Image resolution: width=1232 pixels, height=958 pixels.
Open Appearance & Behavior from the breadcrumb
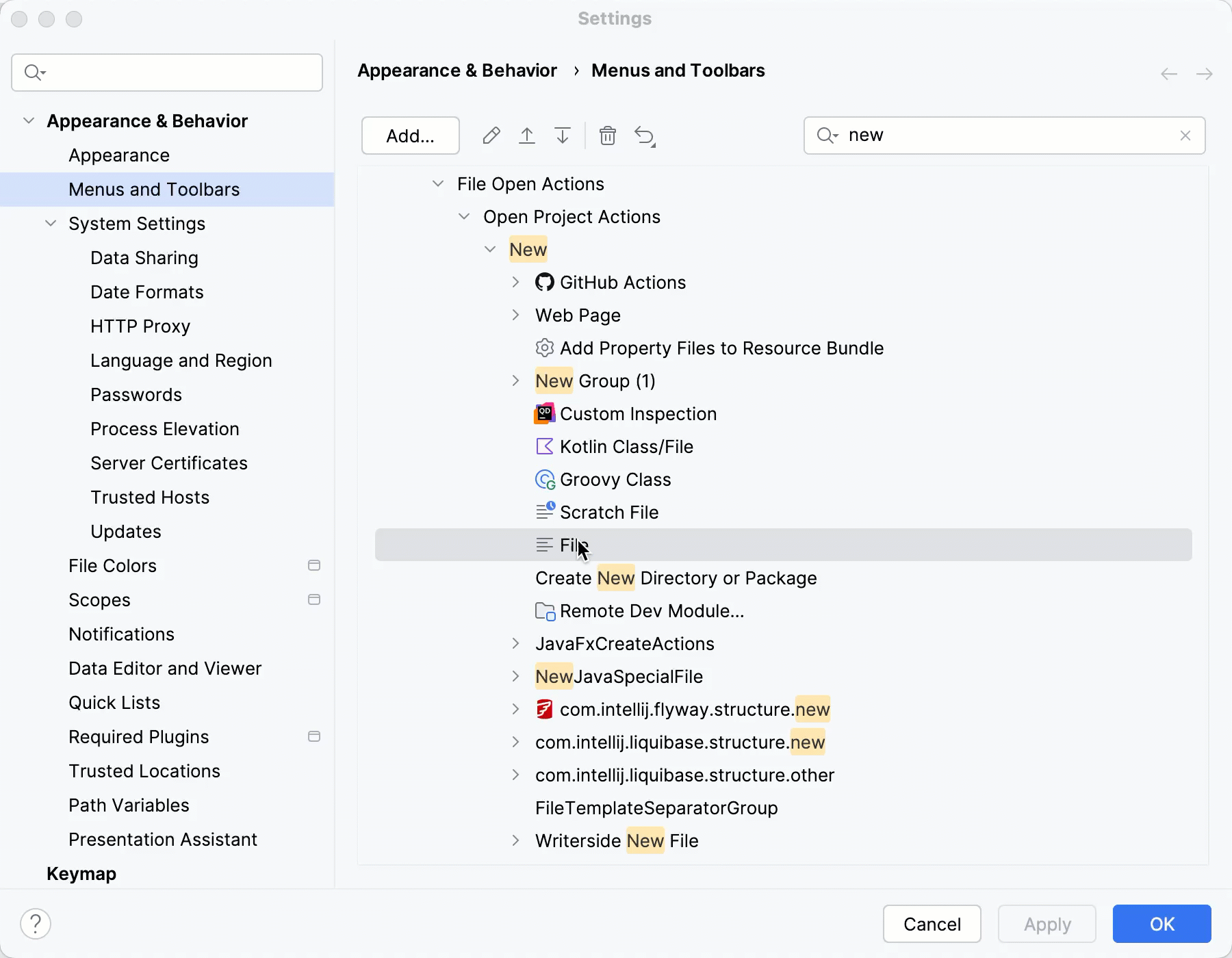[457, 70]
